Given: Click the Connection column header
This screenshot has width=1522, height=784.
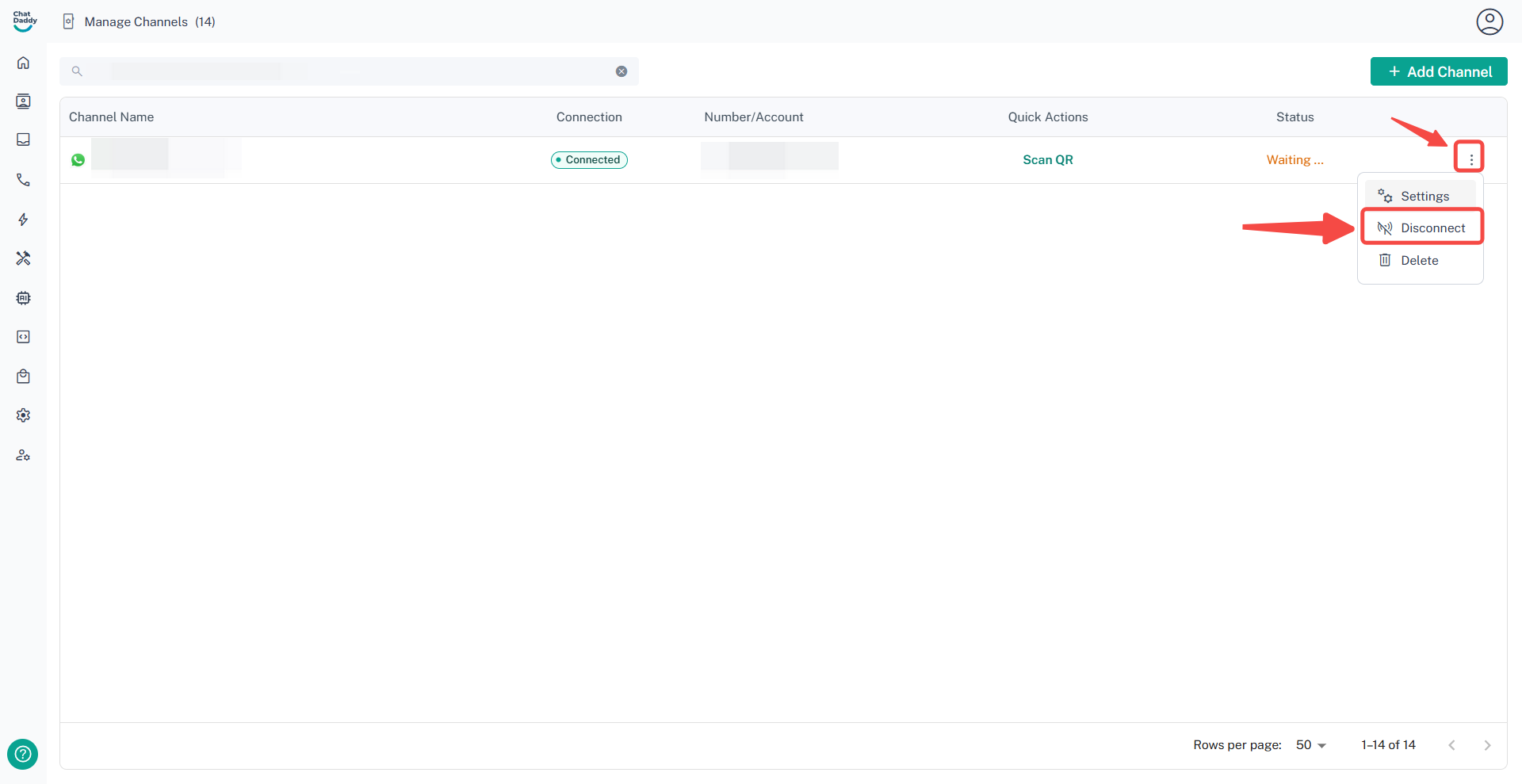Looking at the screenshot, I should (x=589, y=117).
